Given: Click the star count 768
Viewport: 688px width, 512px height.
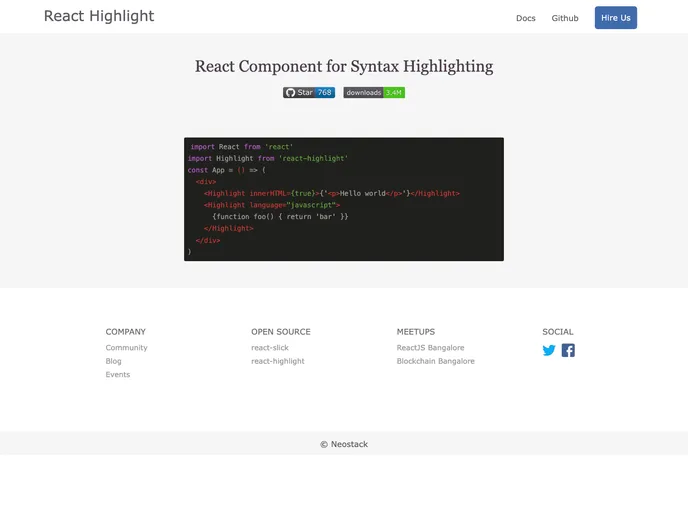Looking at the screenshot, I should click(x=325, y=93).
